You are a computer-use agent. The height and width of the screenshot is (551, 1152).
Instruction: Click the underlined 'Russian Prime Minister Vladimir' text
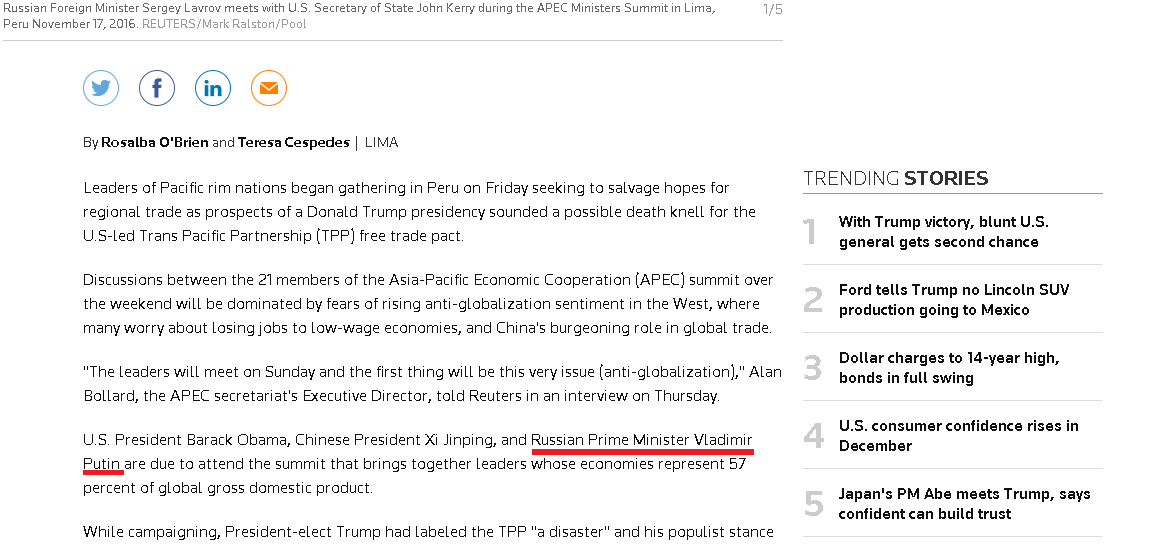(641, 440)
